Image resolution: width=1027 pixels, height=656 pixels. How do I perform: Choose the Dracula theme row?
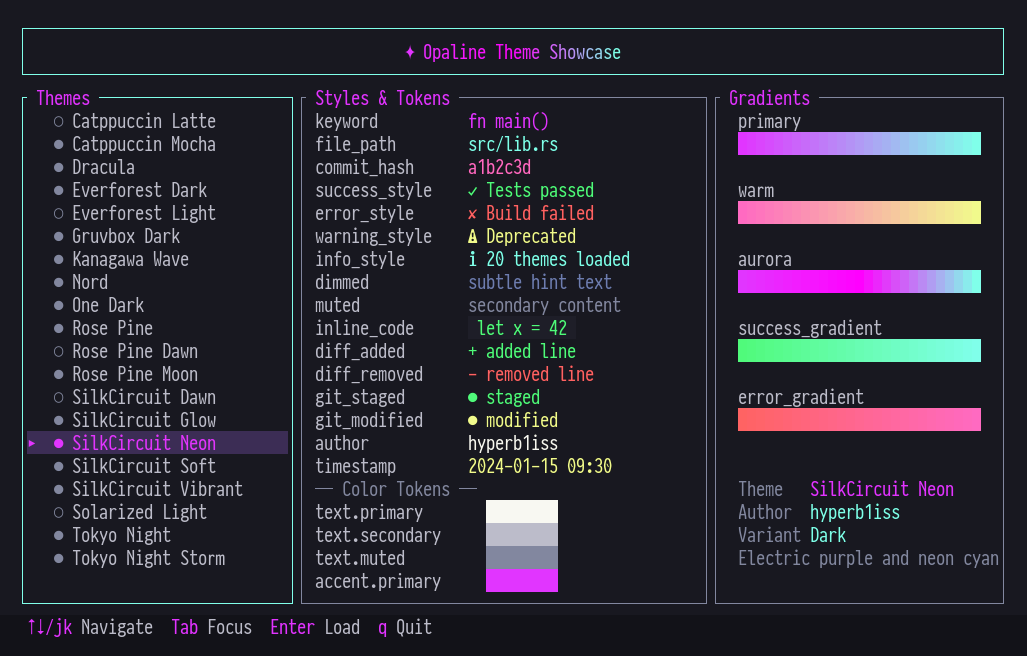coord(157,167)
